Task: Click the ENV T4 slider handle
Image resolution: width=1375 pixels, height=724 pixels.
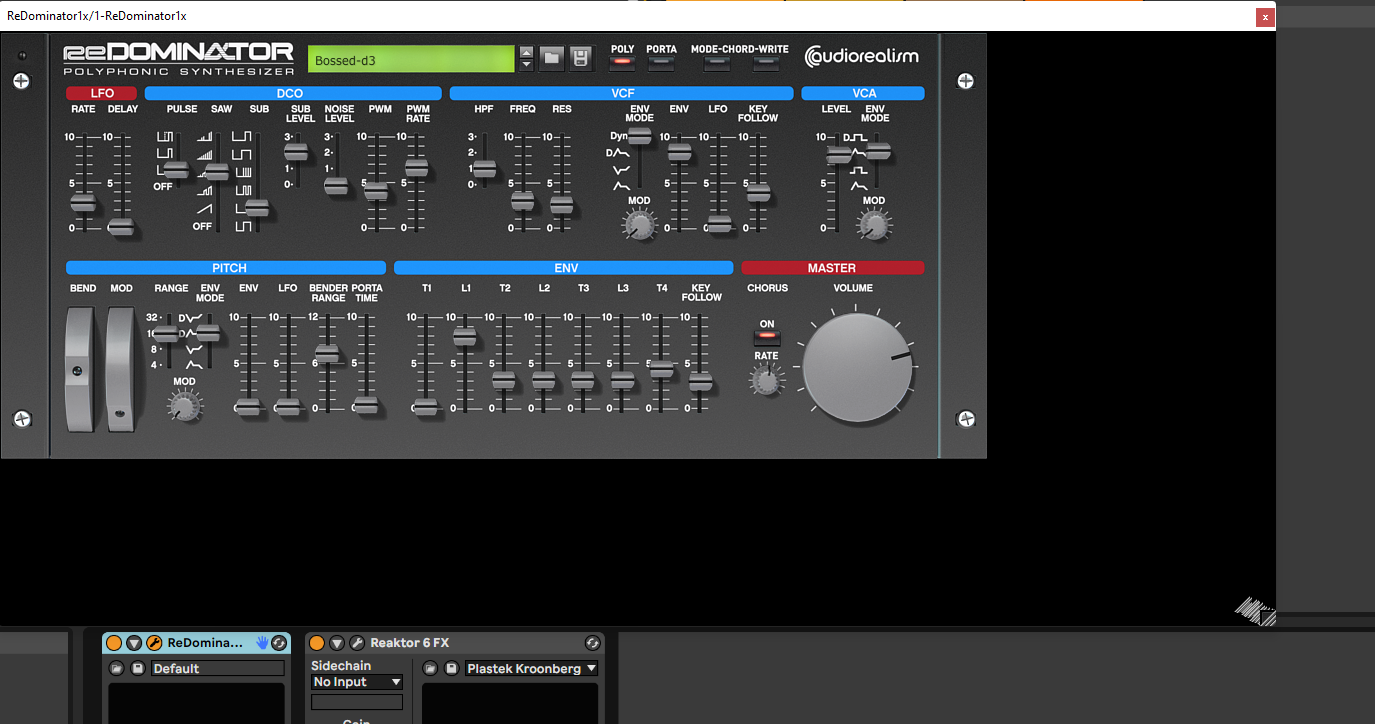Action: click(x=661, y=368)
